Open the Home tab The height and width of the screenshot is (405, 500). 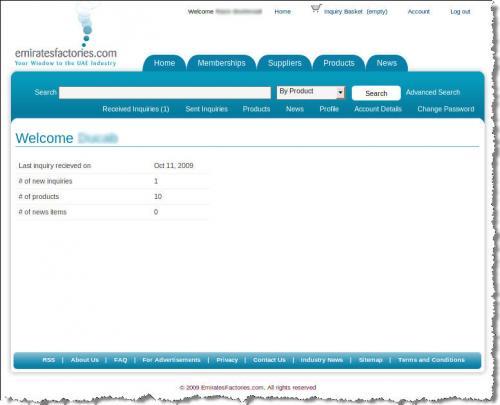point(164,63)
